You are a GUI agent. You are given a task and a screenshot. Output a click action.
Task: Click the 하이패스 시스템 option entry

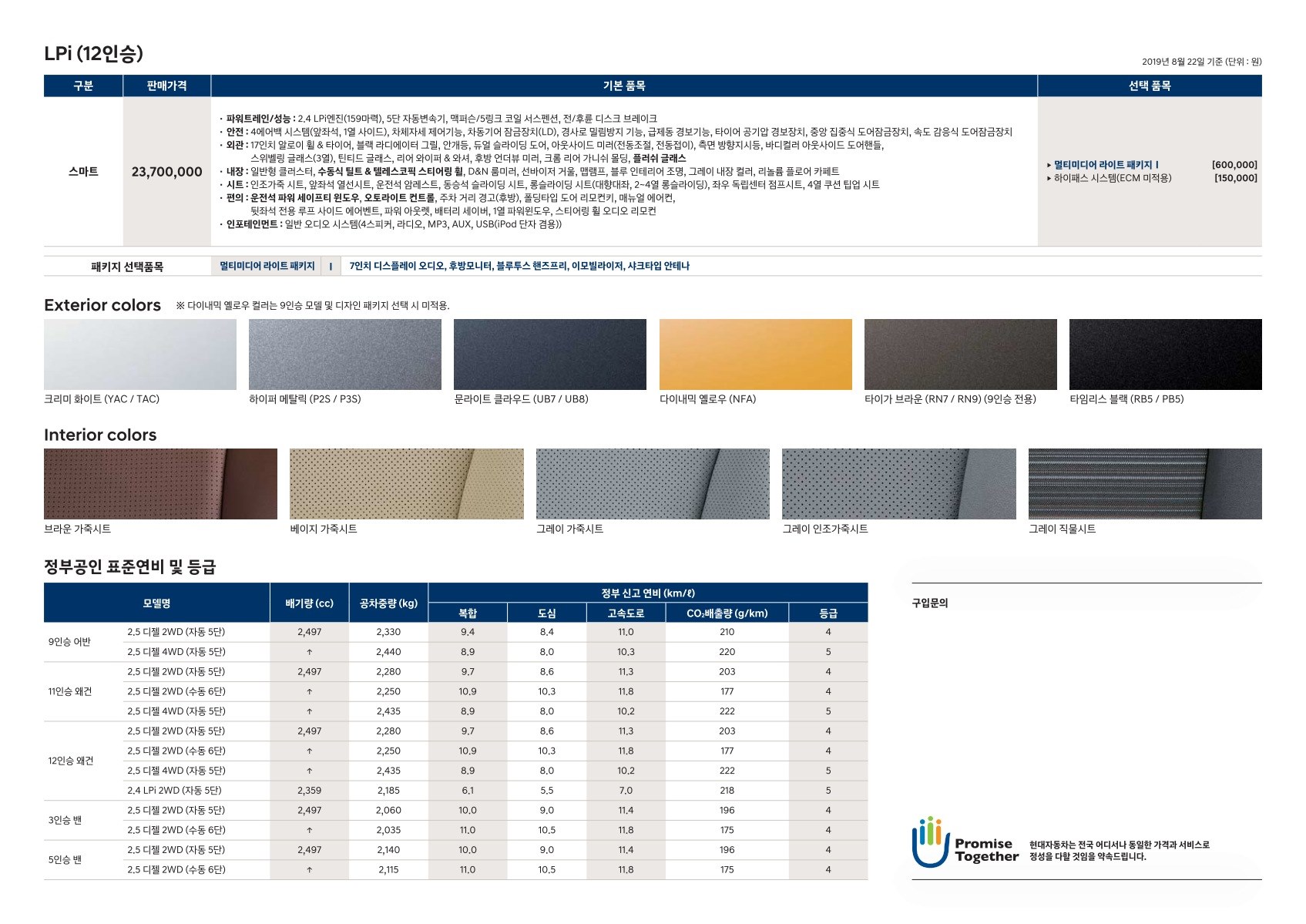pyautogui.click(x=1112, y=178)
